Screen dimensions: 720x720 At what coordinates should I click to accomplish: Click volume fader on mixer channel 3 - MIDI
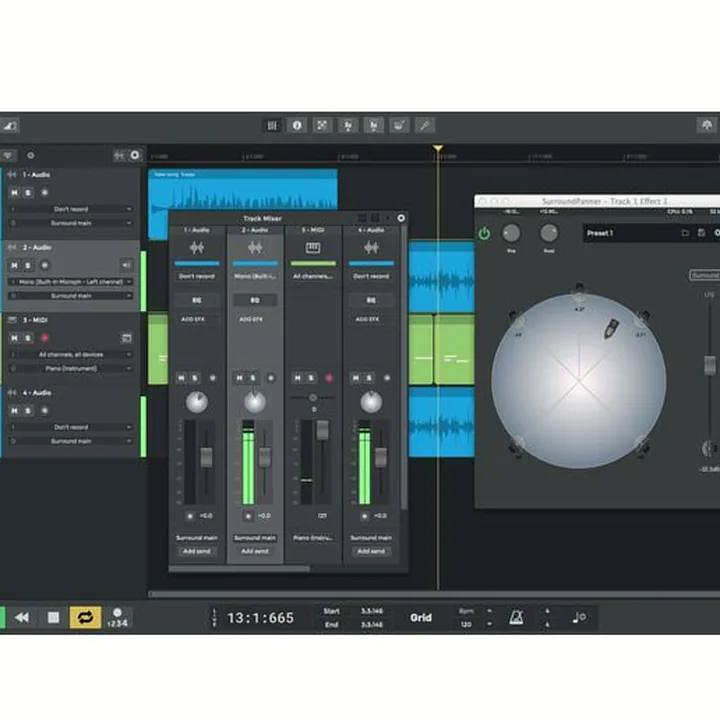tap(322, 430)
